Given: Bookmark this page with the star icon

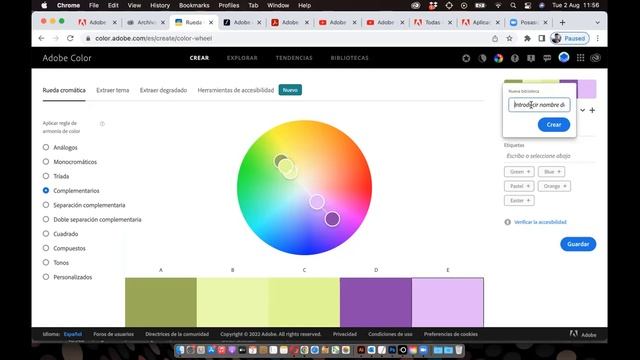Looking at the screenshot, I should point(509,38).
